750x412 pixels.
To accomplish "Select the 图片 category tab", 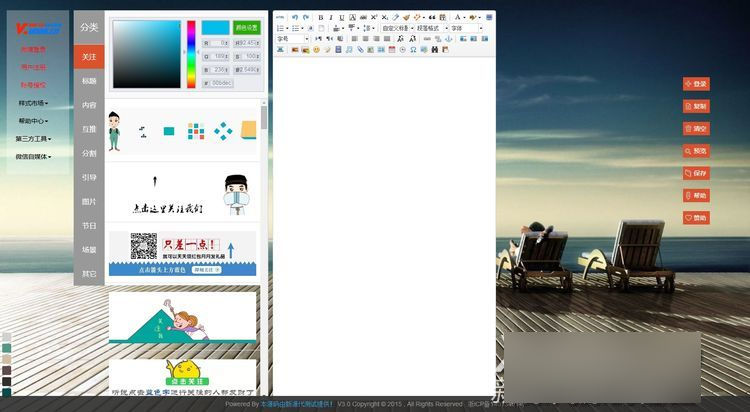I will tap(89, 201).
